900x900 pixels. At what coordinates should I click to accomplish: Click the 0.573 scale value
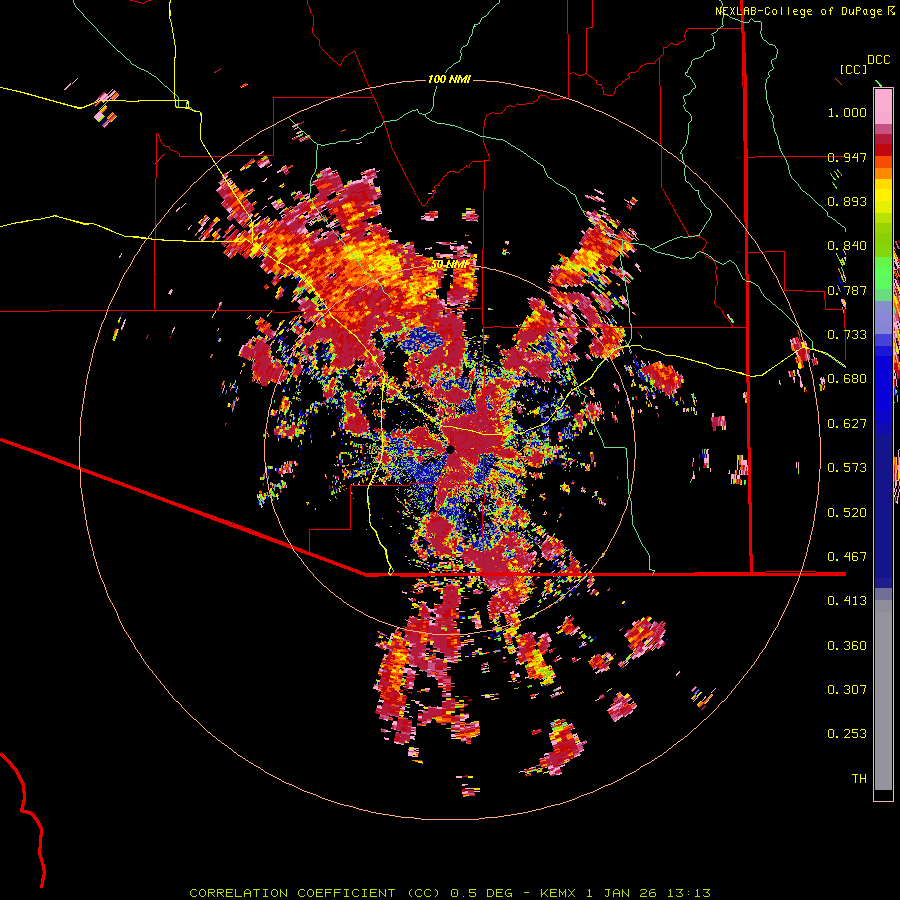click(x=847, y=468)
